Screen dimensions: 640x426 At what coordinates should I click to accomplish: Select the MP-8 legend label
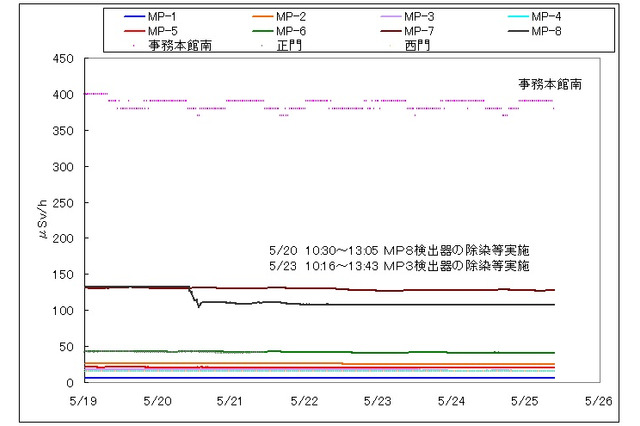click(x=547, y=31)
